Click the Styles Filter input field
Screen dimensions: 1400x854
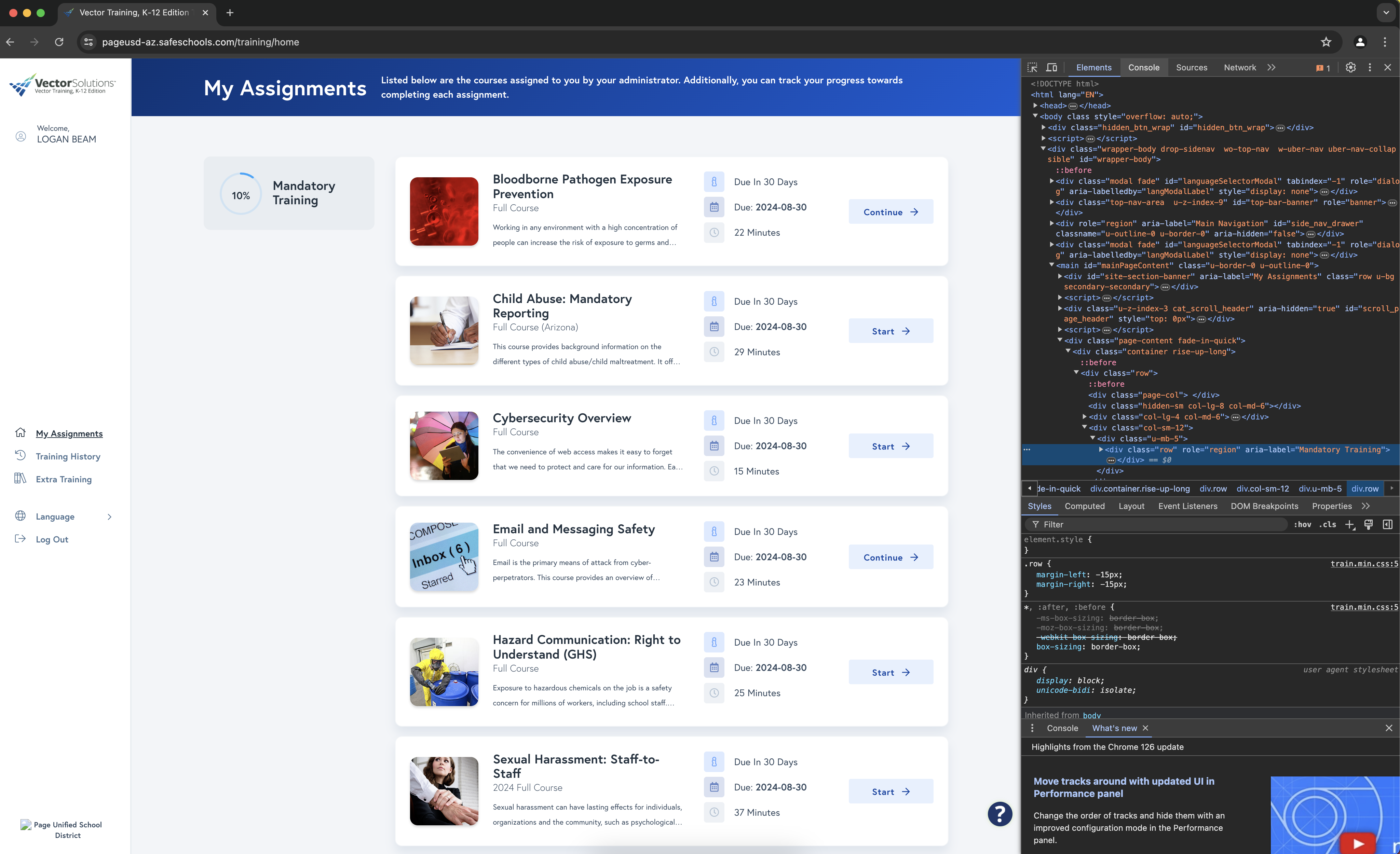1156,525
